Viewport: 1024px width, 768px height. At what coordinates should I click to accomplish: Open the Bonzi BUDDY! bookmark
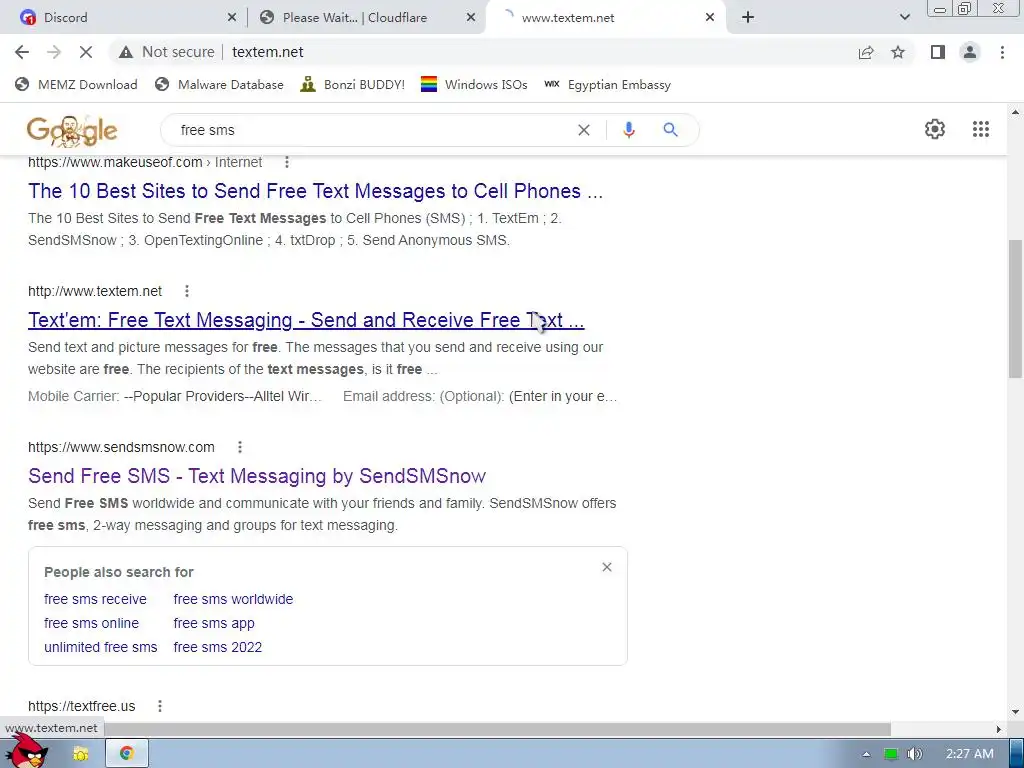(353, 85)
